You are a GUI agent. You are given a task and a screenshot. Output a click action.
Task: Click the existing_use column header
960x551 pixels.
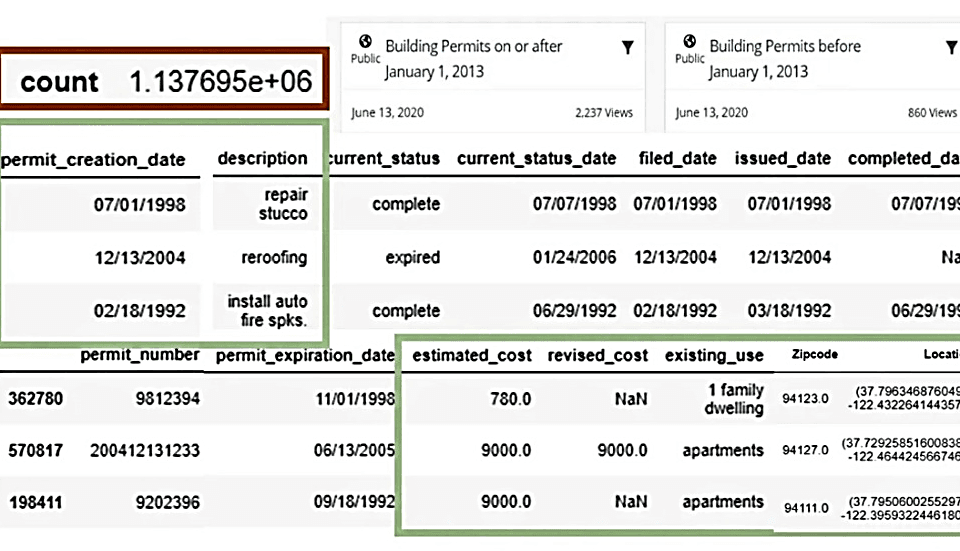(x=714, y=355)
